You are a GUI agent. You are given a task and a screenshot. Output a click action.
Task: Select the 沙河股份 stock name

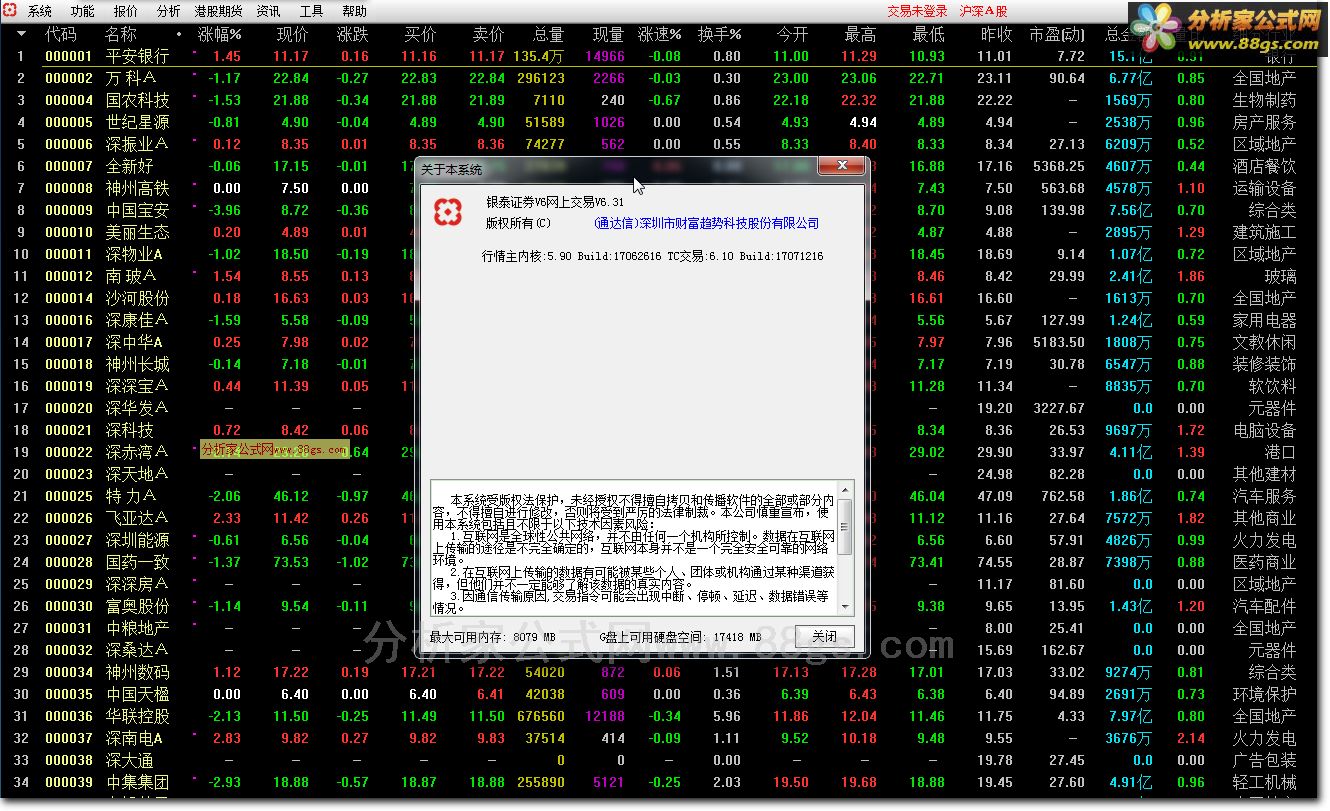click(x=138, y=298)
